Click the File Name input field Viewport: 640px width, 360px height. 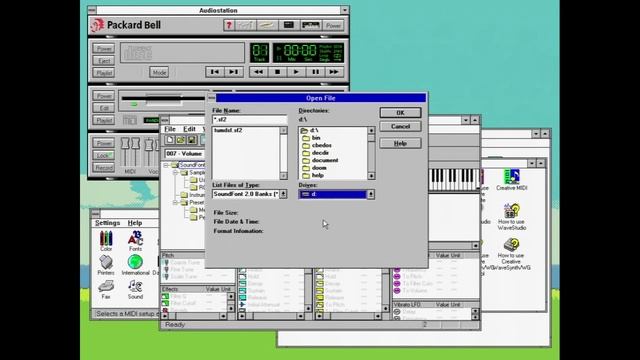(249, 120)
